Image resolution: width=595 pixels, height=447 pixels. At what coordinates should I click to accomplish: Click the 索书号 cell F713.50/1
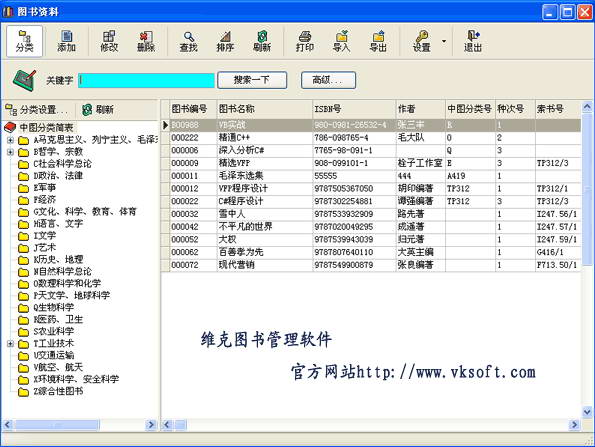click(x=557, y=265)
